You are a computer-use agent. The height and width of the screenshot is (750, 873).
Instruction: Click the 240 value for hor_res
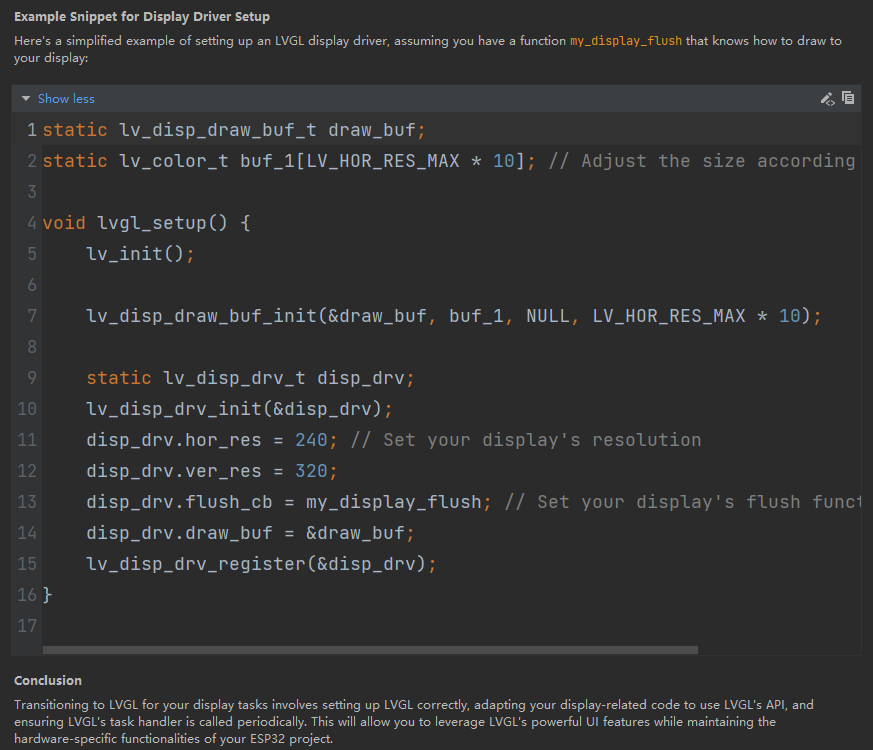coord(311,440)
